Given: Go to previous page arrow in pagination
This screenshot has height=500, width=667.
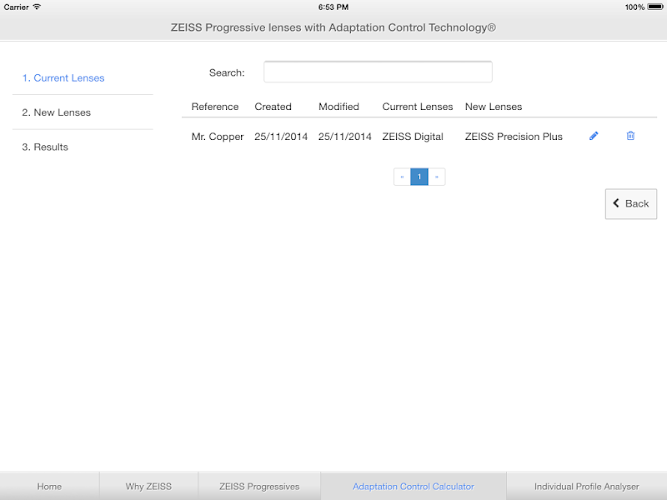Looking at the screenshot, I should point(402,177).
